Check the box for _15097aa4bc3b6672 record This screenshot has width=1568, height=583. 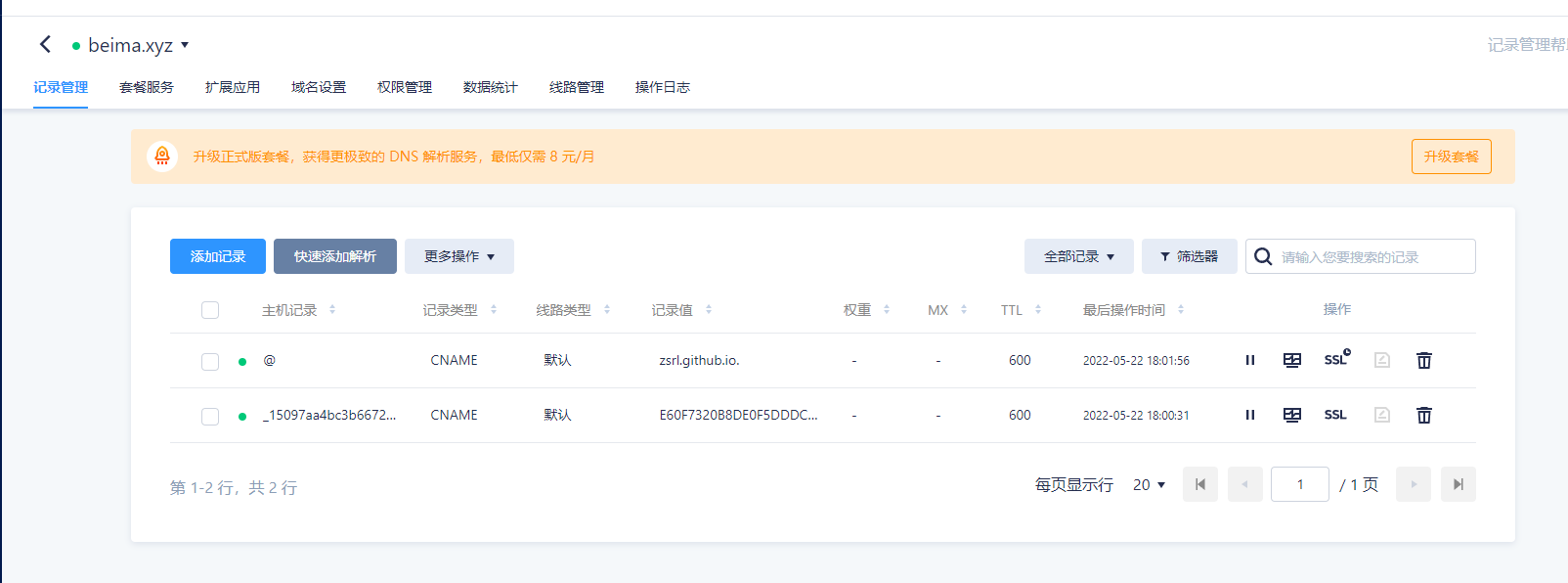[x=210, y=417]
